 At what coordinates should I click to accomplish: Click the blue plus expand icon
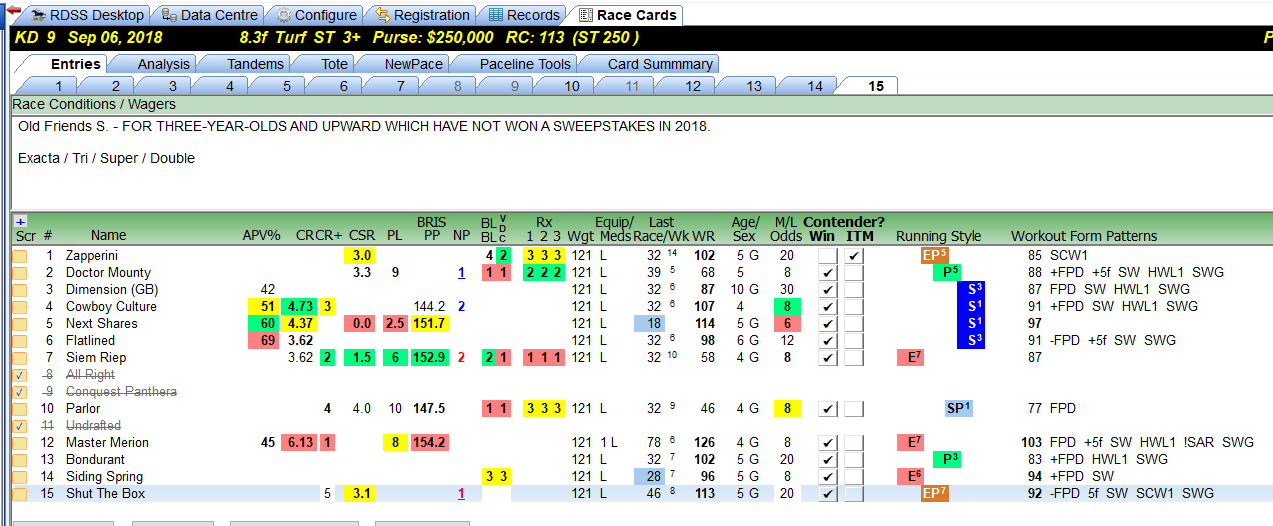20,221
